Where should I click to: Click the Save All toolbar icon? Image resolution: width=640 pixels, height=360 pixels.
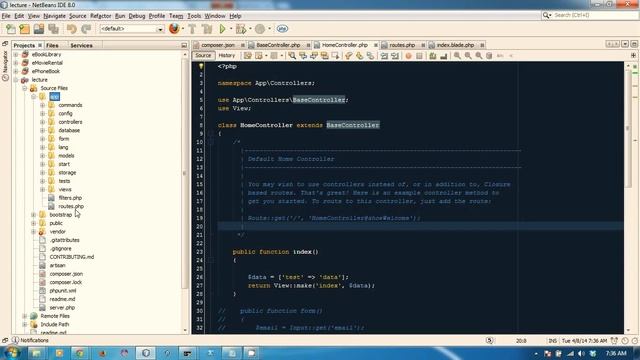point(53,29)
